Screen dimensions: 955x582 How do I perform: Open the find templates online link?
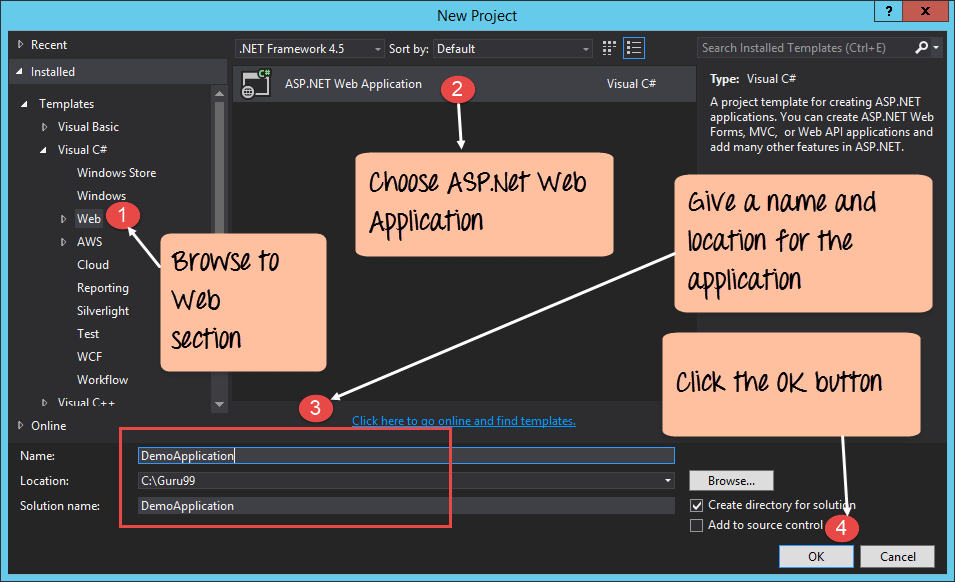(x=463, y=421)
